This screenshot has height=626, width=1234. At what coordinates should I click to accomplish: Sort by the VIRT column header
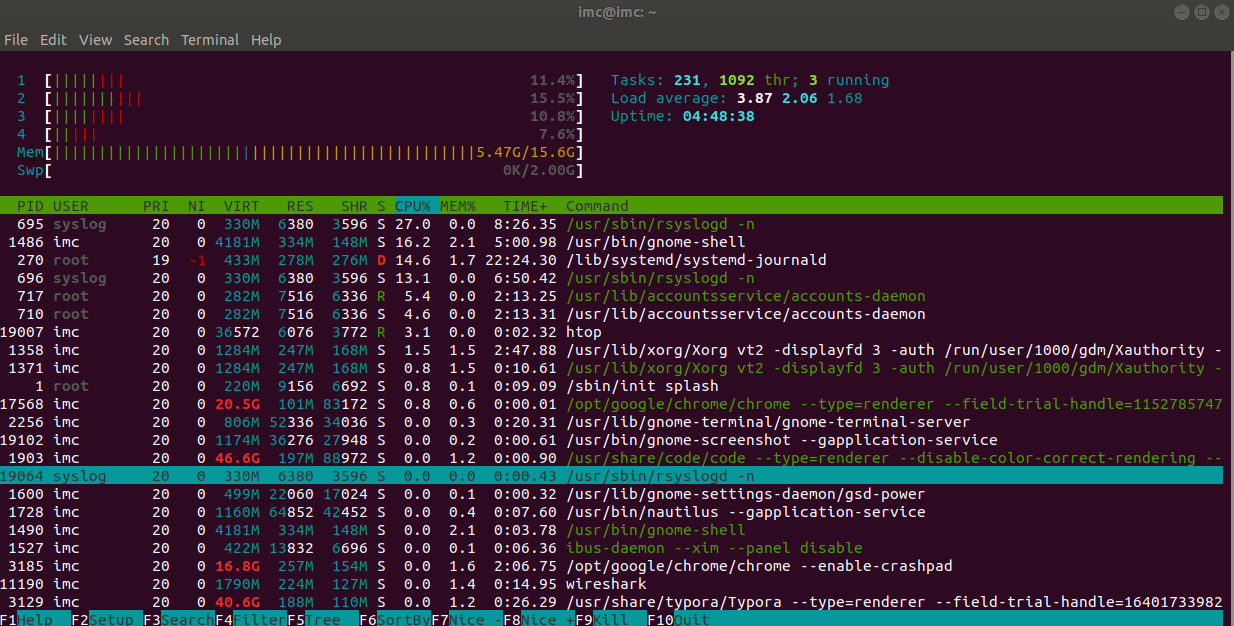tap(242, 206)
